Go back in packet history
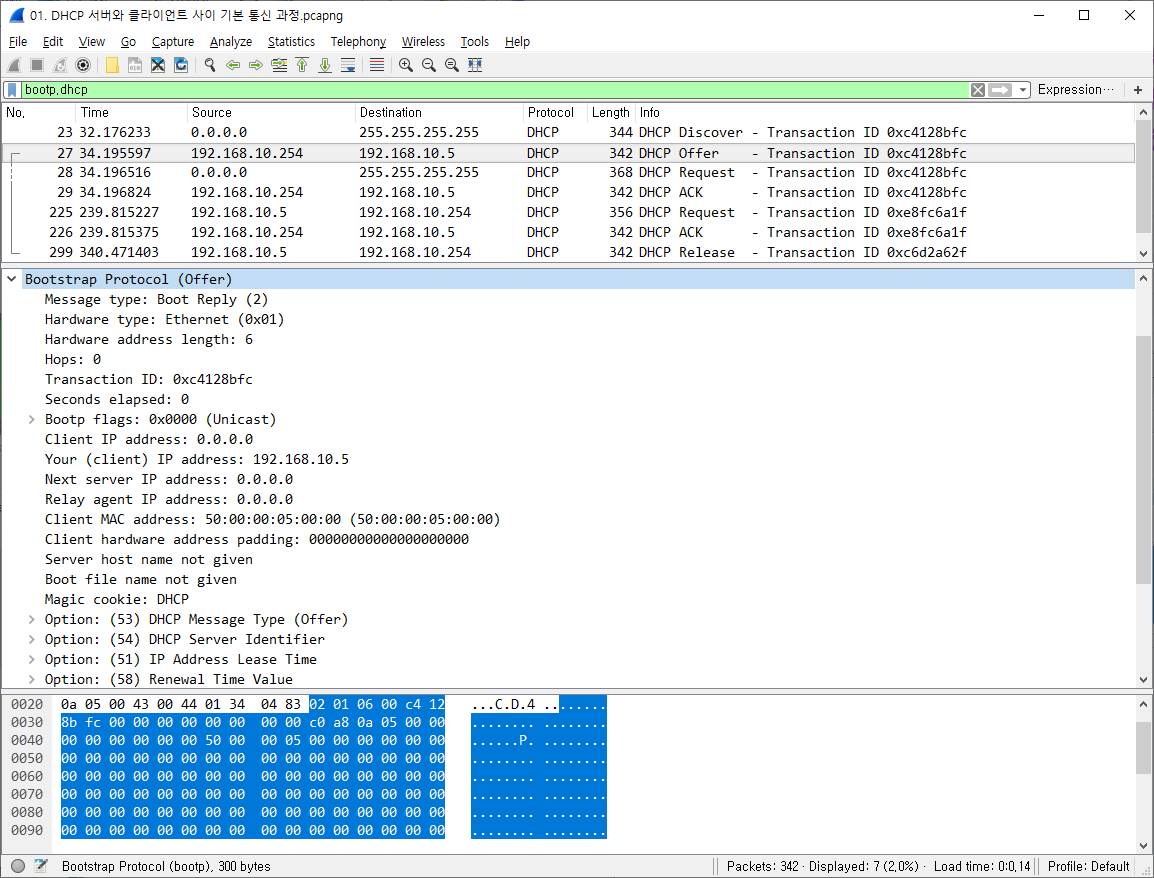The height and width of the screenshot is (878, 1154). tap(233, 66)
